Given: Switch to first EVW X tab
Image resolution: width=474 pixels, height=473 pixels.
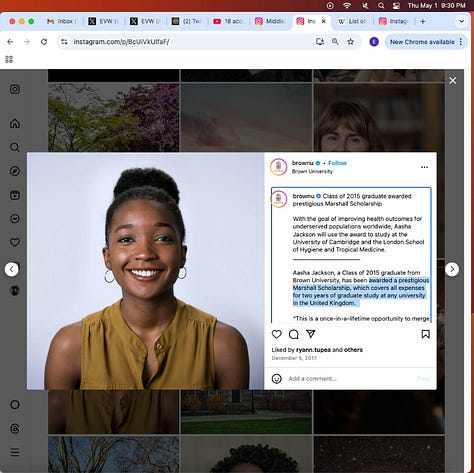Looking at the screenshot, I should tap(104, 21).
